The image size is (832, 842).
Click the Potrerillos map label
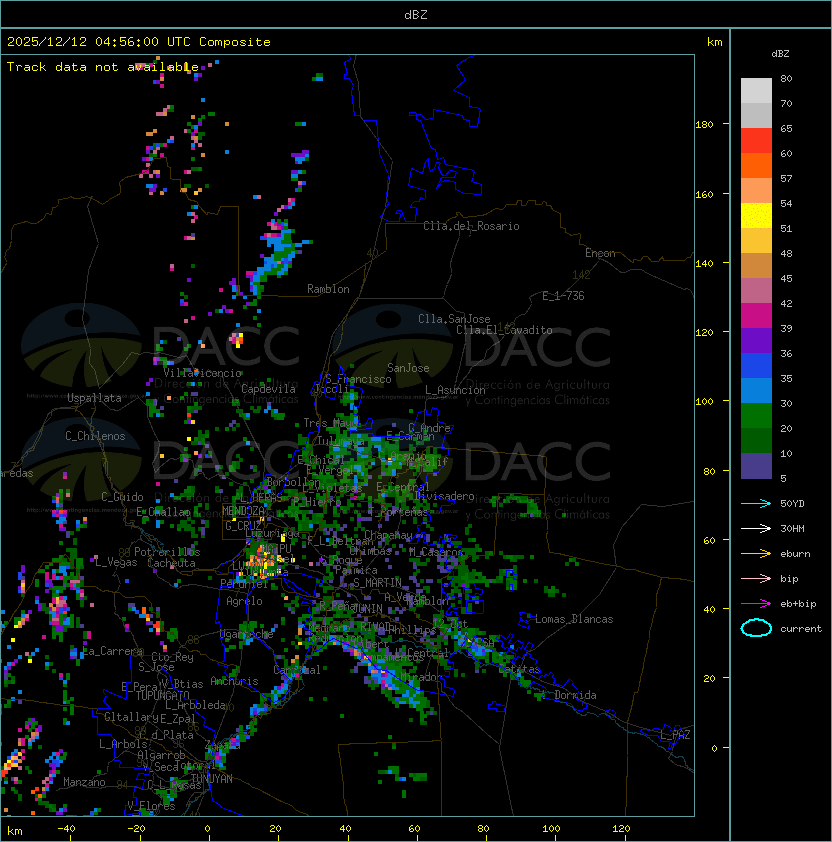click(x=167, y=552)
